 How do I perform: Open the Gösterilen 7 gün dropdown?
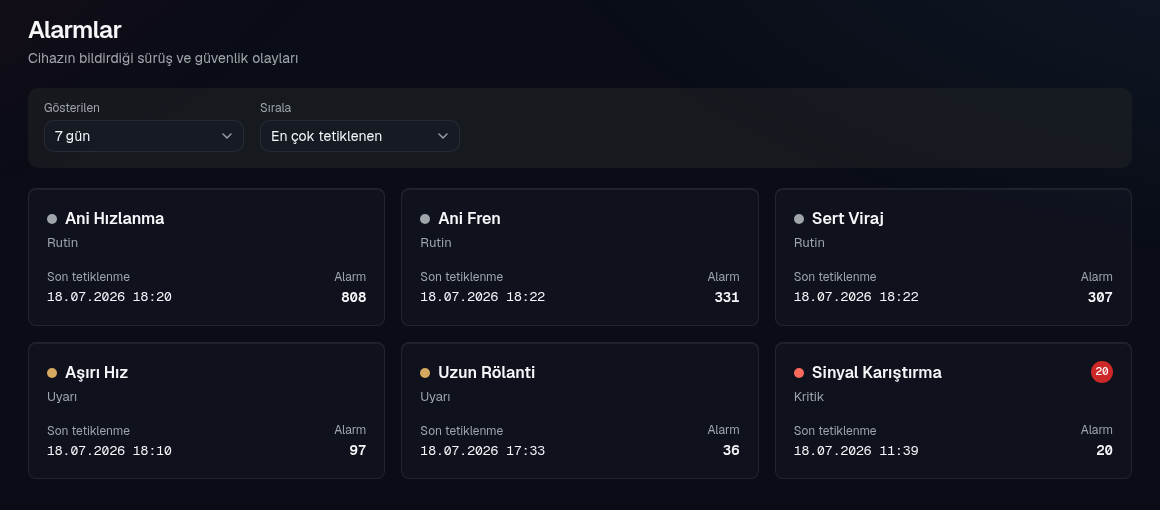coord(144,136)
